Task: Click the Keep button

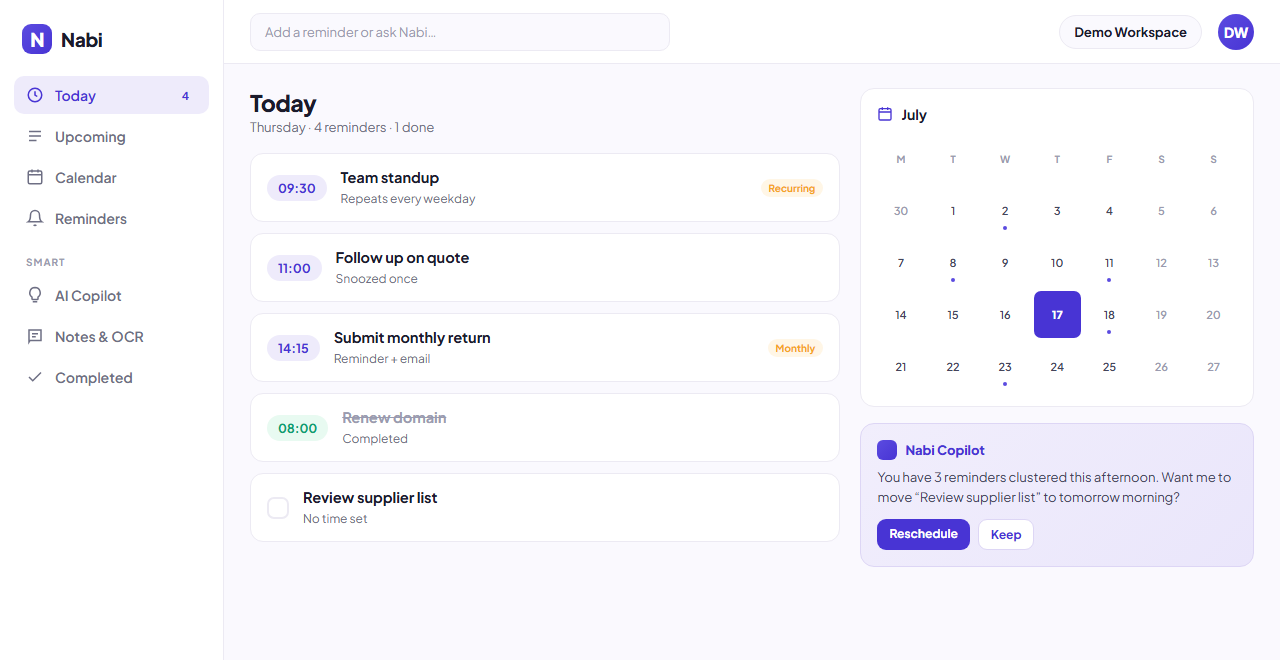Action: coord(1006,534)
